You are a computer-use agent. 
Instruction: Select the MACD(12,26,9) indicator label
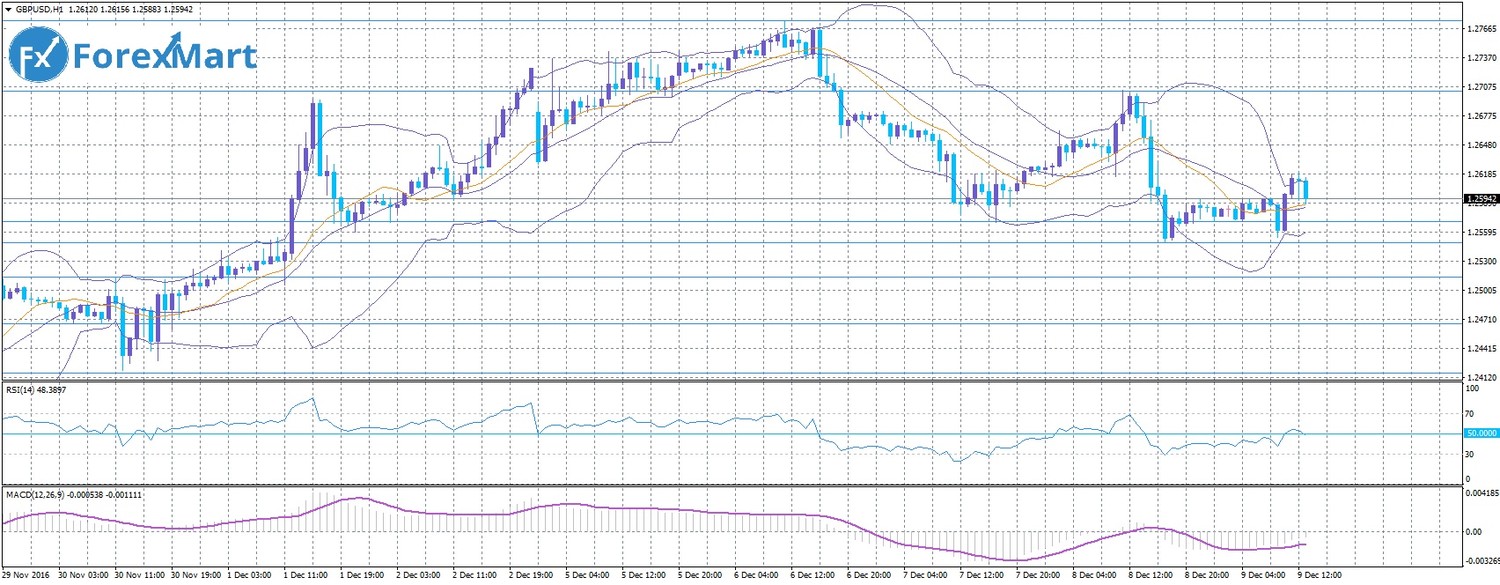click(37, 494)
